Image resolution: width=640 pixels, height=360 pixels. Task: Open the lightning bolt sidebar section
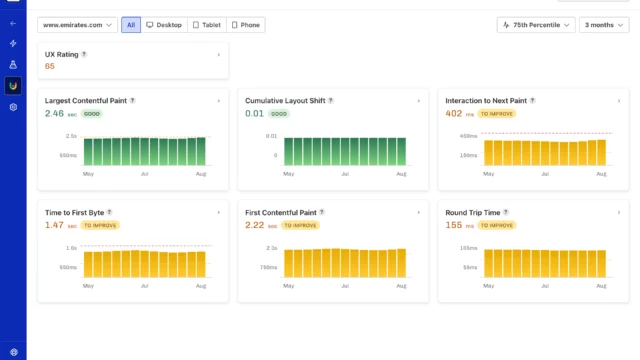(13, 43)
